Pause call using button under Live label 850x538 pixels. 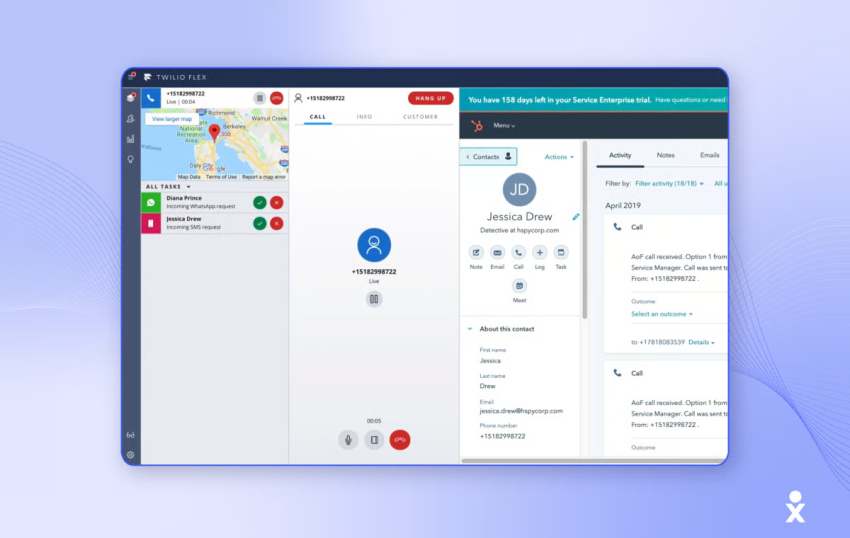pos(374,299)
